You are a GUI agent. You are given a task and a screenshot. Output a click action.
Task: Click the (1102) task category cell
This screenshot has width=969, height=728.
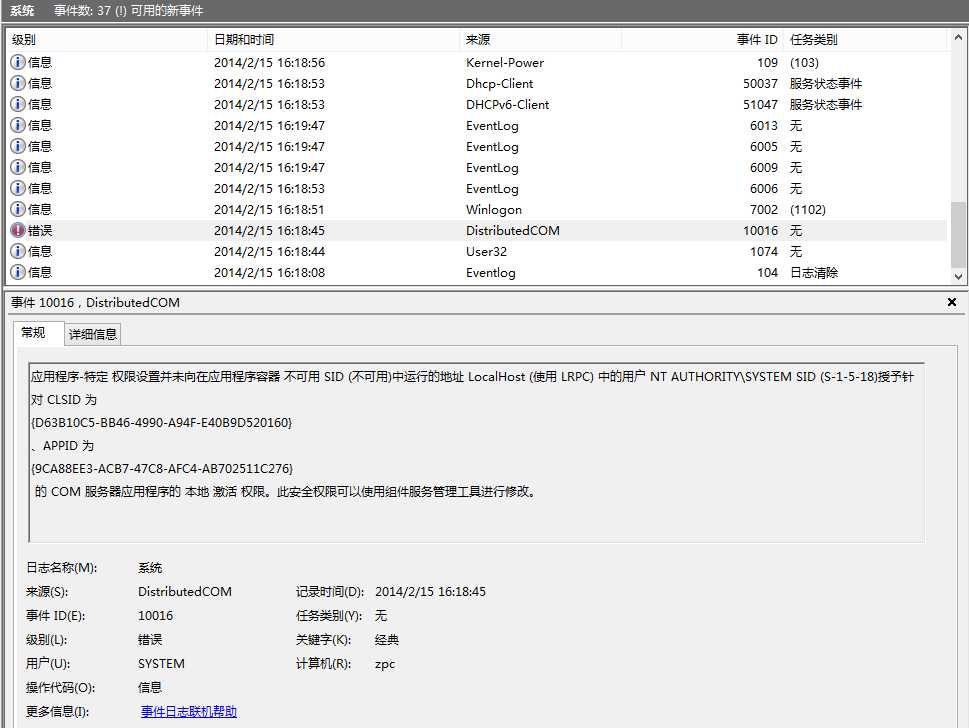pyautogui.click(x=808, y=210)
